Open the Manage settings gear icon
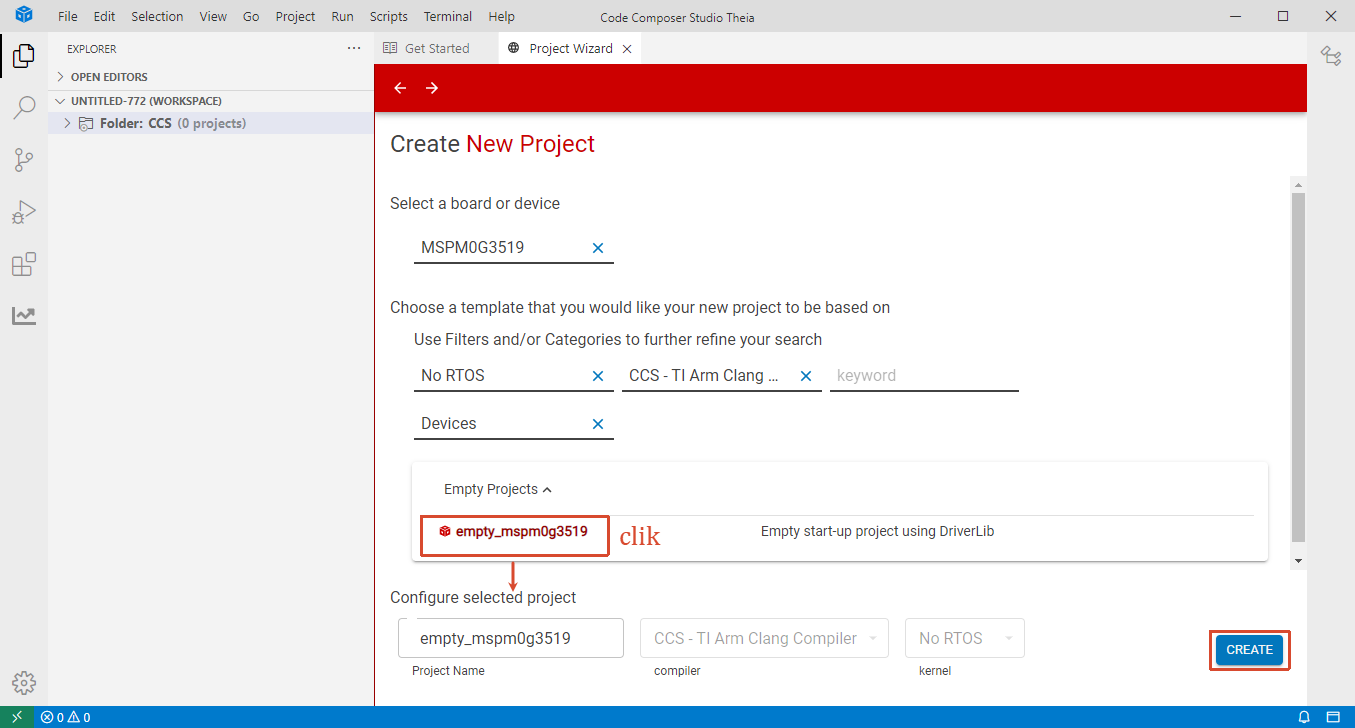1355x728 pixels. point(24,683)
